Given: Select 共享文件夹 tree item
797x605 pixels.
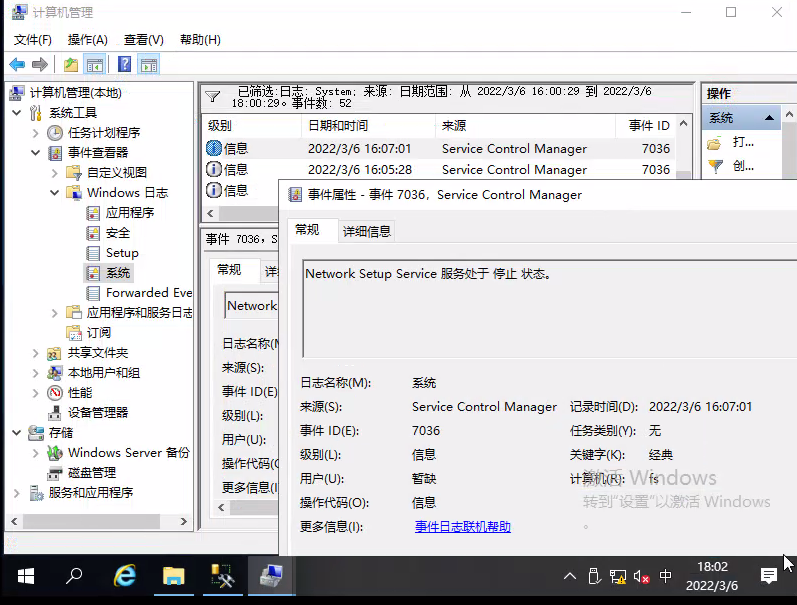Looking at the screenshot, I should (x=98, y=353).
